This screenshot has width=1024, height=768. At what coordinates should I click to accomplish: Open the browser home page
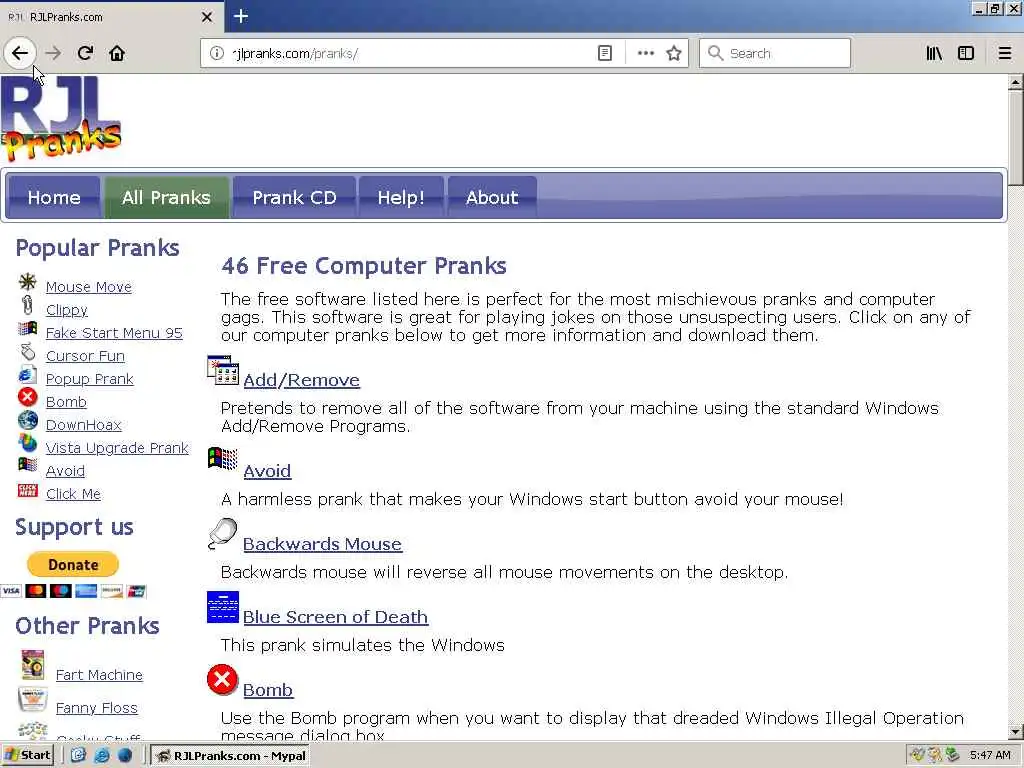click(117, 53)
